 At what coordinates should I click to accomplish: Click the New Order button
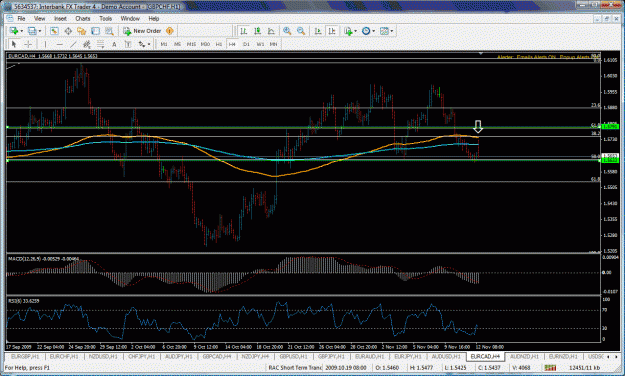(142, 31)
